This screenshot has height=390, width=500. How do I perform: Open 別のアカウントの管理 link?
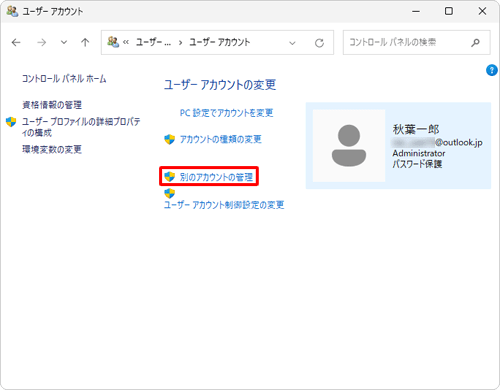(x=216, y=177)
